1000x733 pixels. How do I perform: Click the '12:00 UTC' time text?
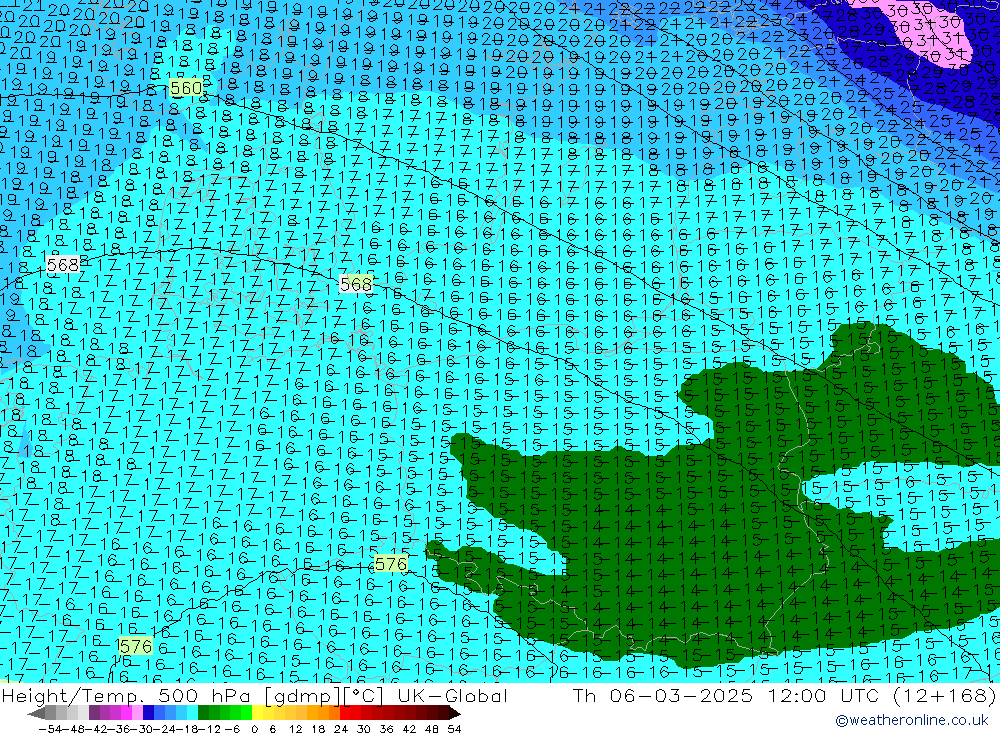825,695
